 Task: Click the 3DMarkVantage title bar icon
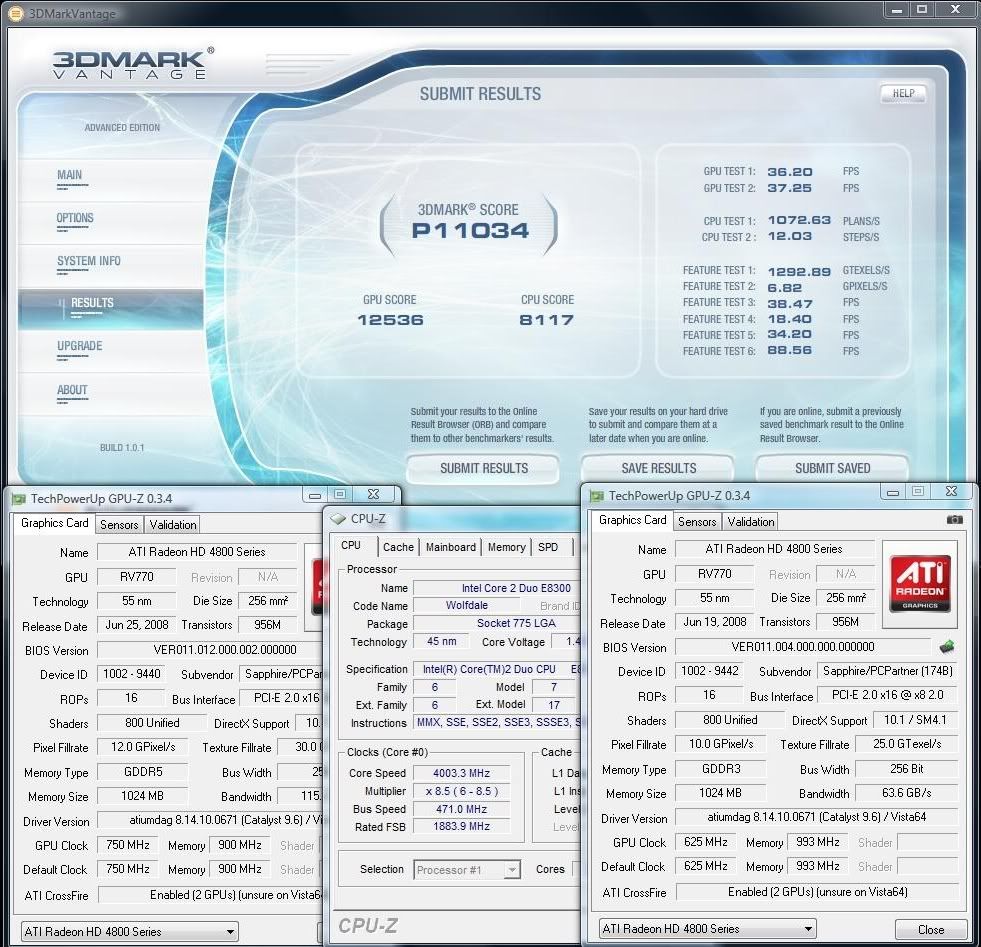(x=14, y=13)
